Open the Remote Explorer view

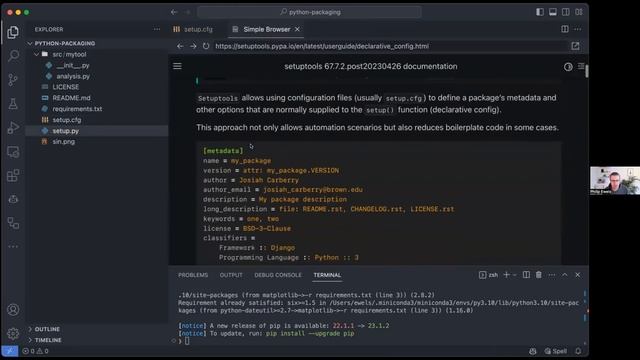(13, 152)
